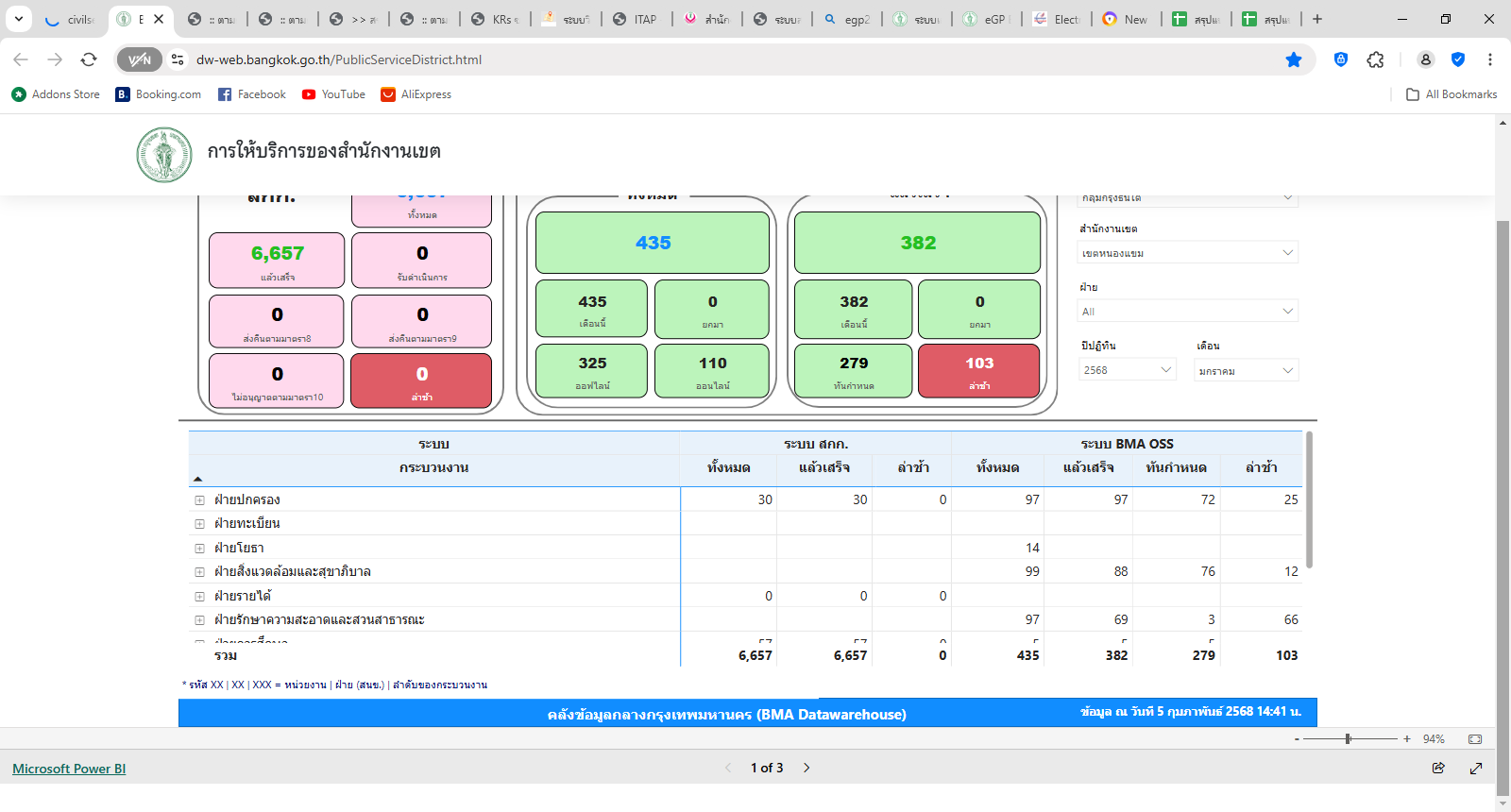Click the รวม total row label
This screenshot has height=812, width=1511.
(x=226, y=655)
